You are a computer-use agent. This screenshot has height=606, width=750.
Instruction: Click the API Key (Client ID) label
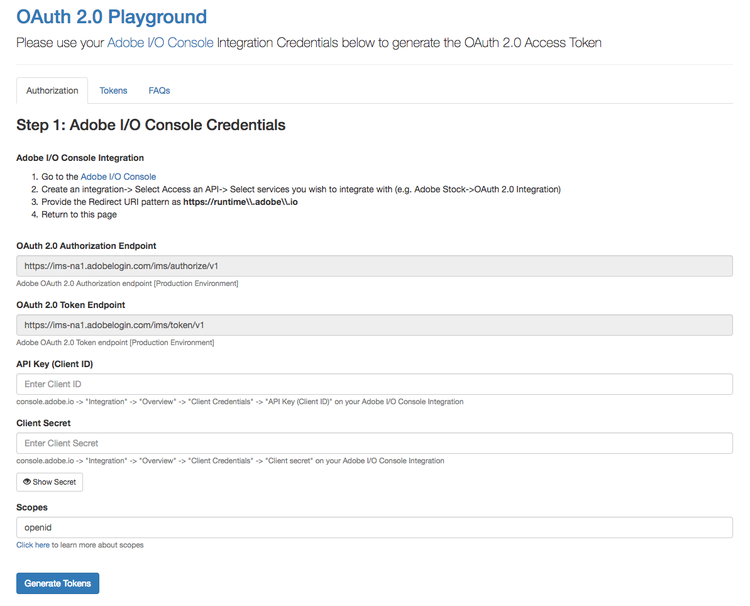[55, 364]
